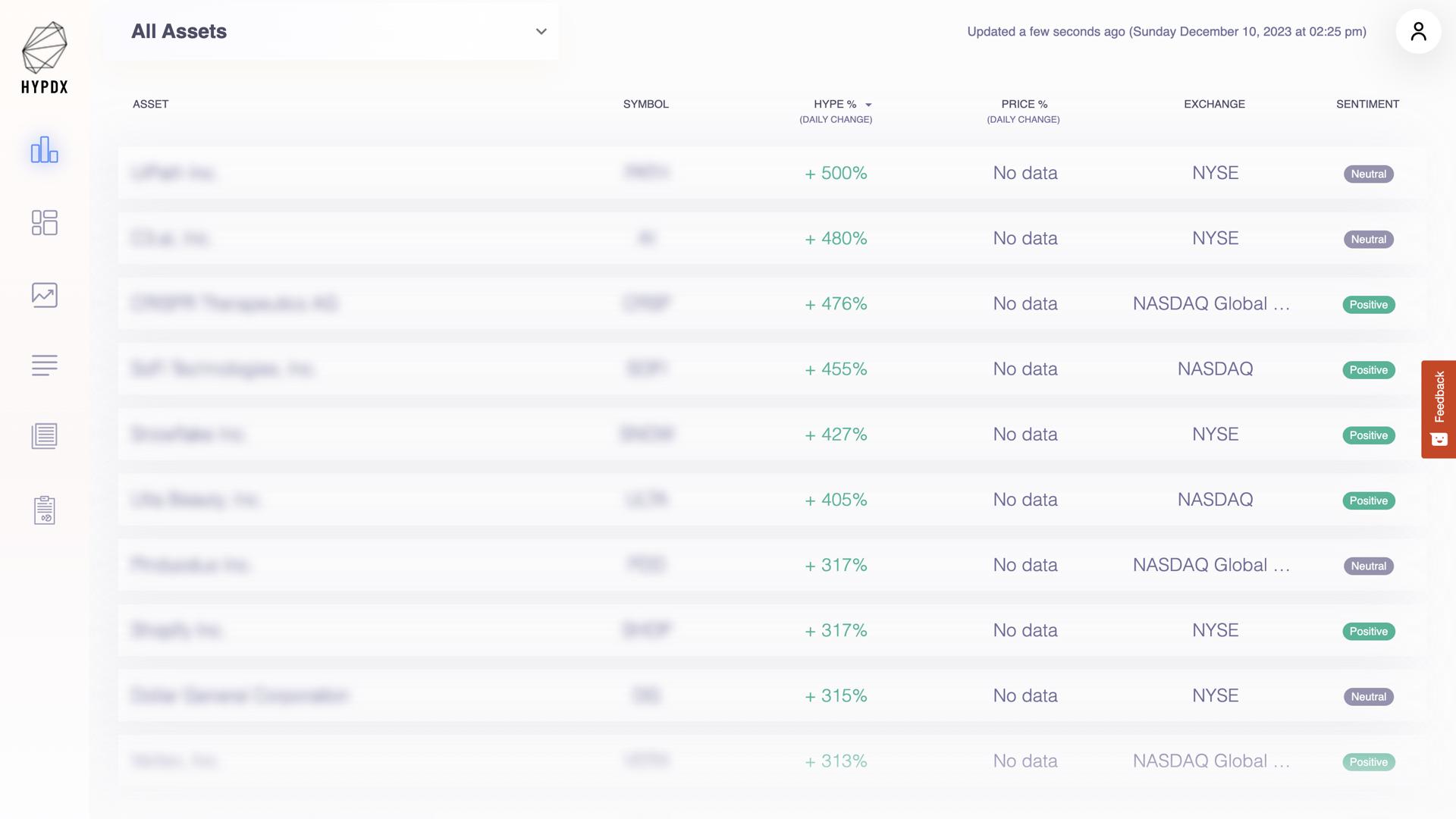Open the list view icon in the sidebar
Image resolution: width=1456 pixels, height=819 pixels.
(44, 366)
